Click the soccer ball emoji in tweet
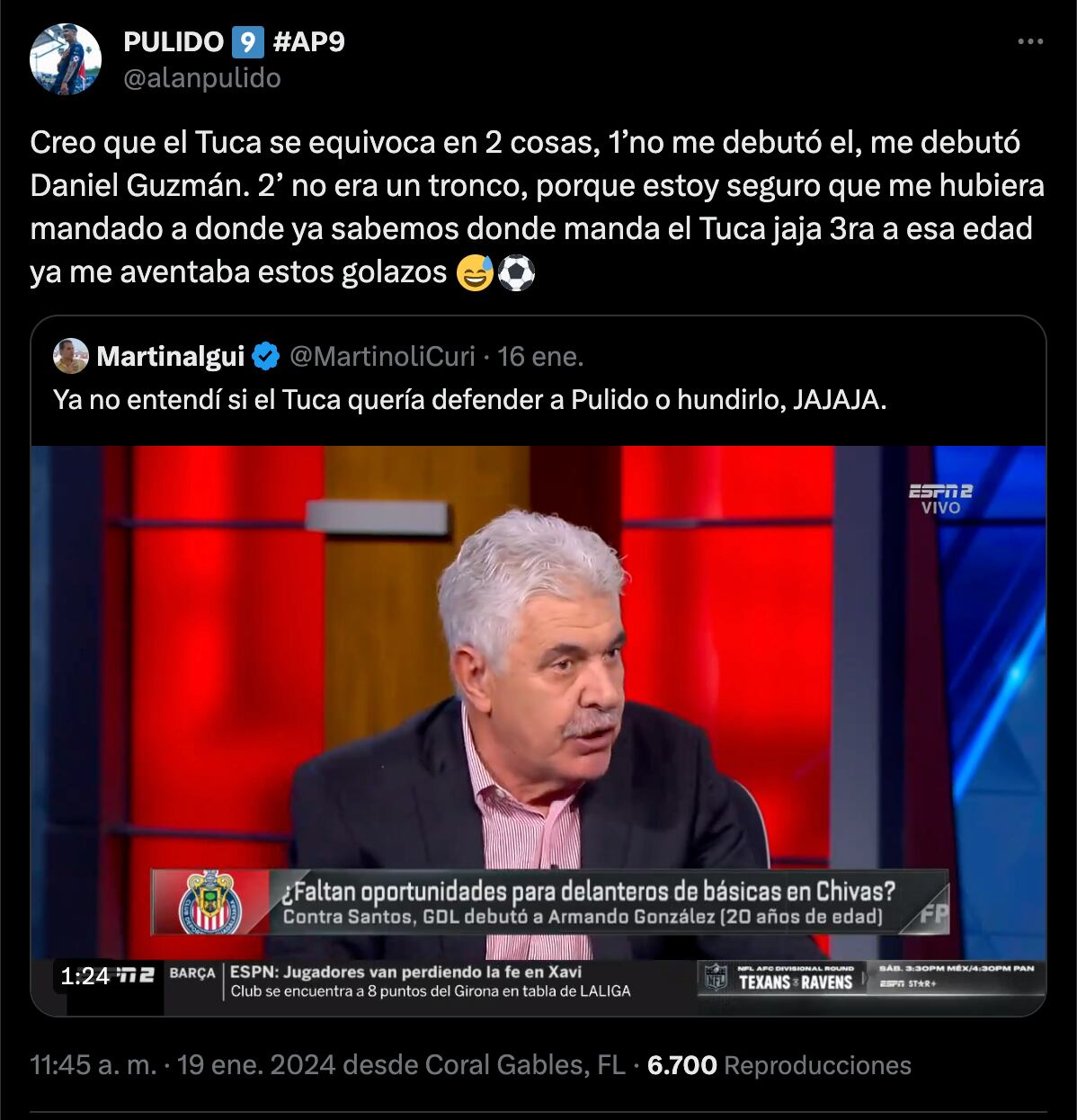Viewport: 1077px width, 1120px height. 516,273
